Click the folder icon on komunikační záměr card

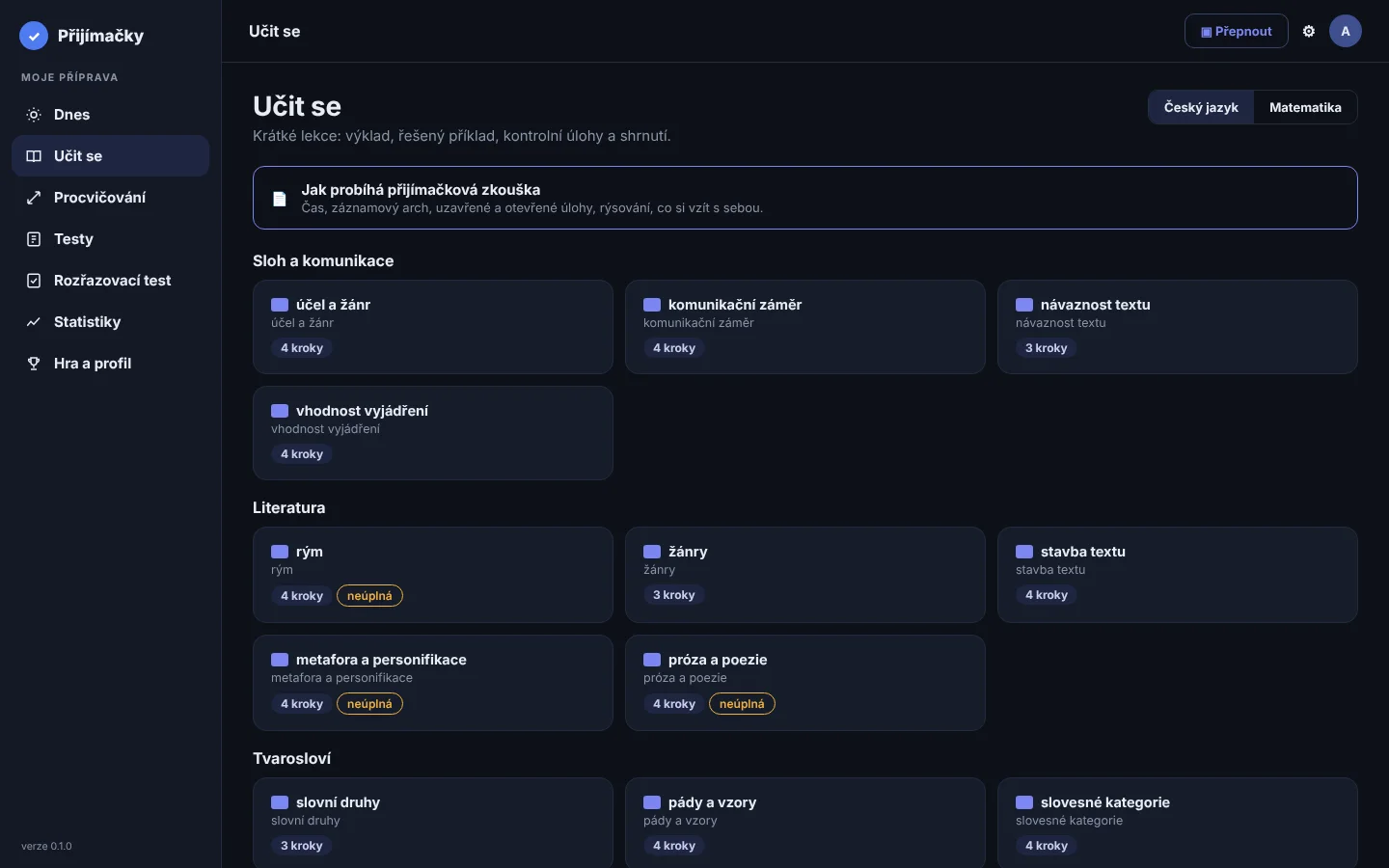pos(652,305)
